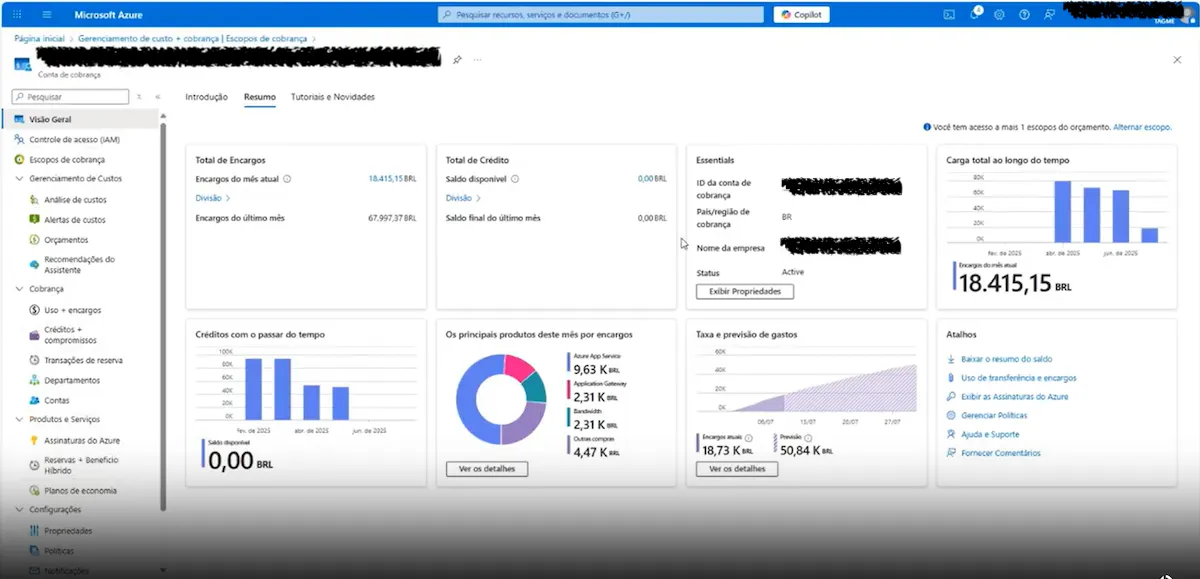Open the Alertas de custos icon
The width and height of the screenshot is (1200, 579).
[x=35, y=220]
